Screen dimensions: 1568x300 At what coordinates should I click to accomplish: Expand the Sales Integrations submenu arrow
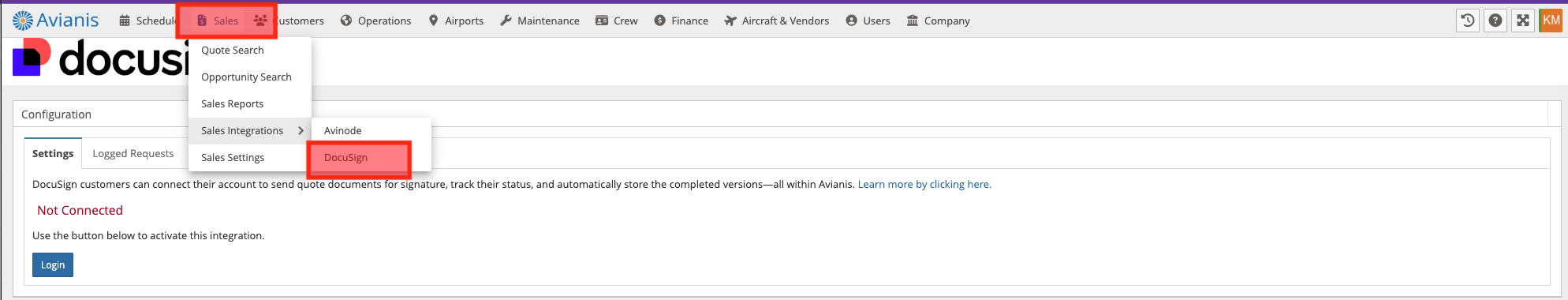tap(301, 130)
